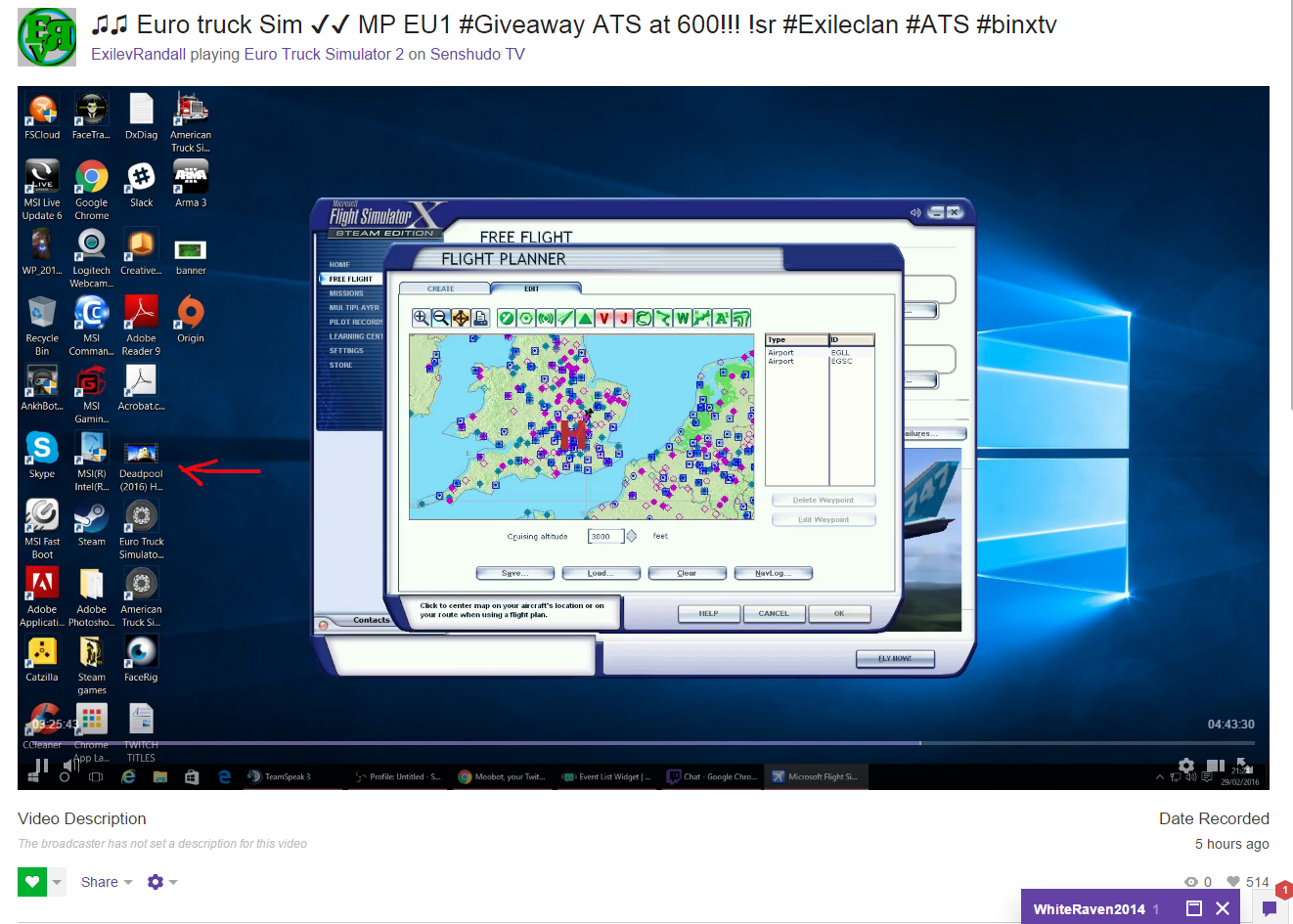Click the EGSC airport row in waypoint list

(820, 361)
